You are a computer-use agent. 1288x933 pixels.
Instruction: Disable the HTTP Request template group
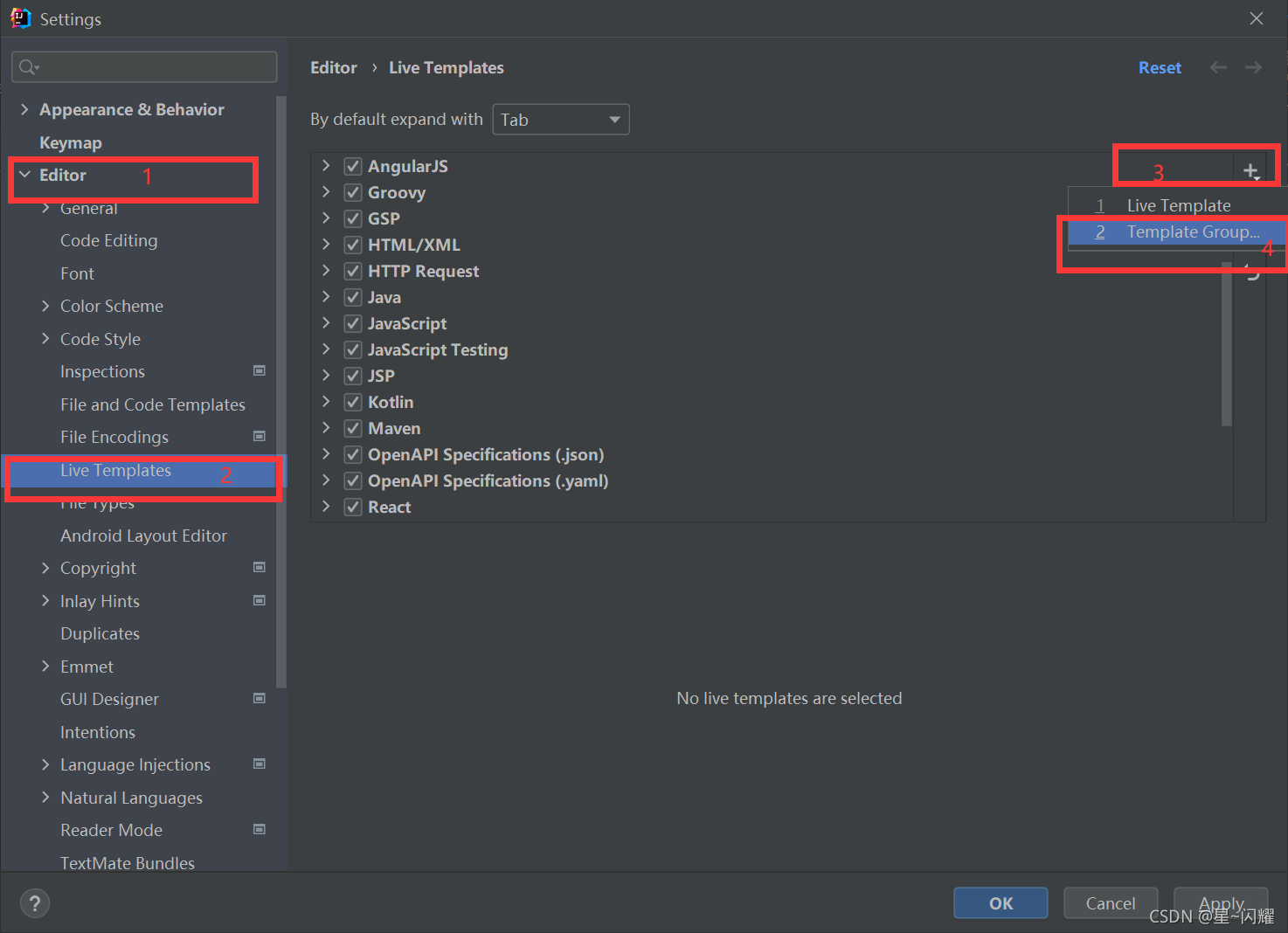353,271
